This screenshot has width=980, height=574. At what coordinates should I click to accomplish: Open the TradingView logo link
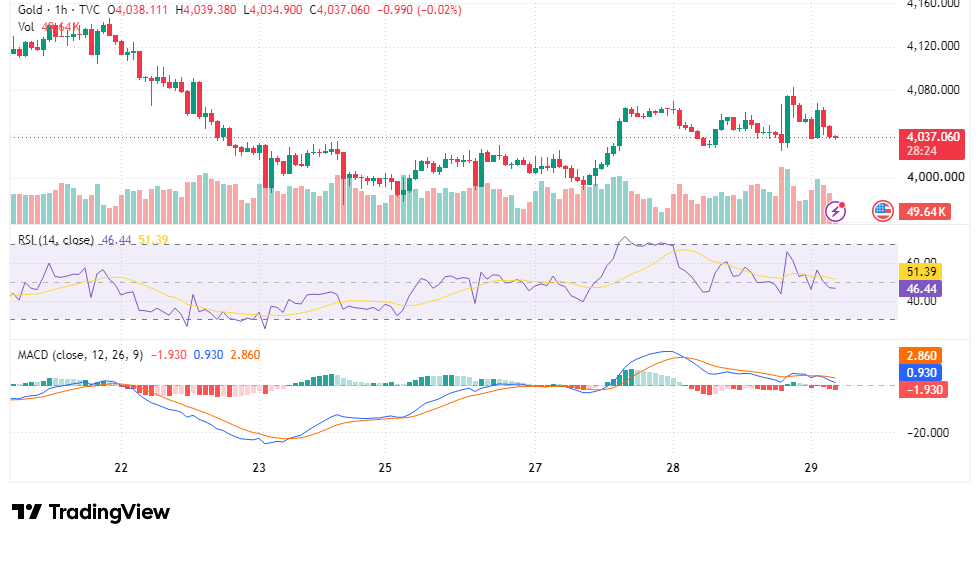tap(91, 512)
